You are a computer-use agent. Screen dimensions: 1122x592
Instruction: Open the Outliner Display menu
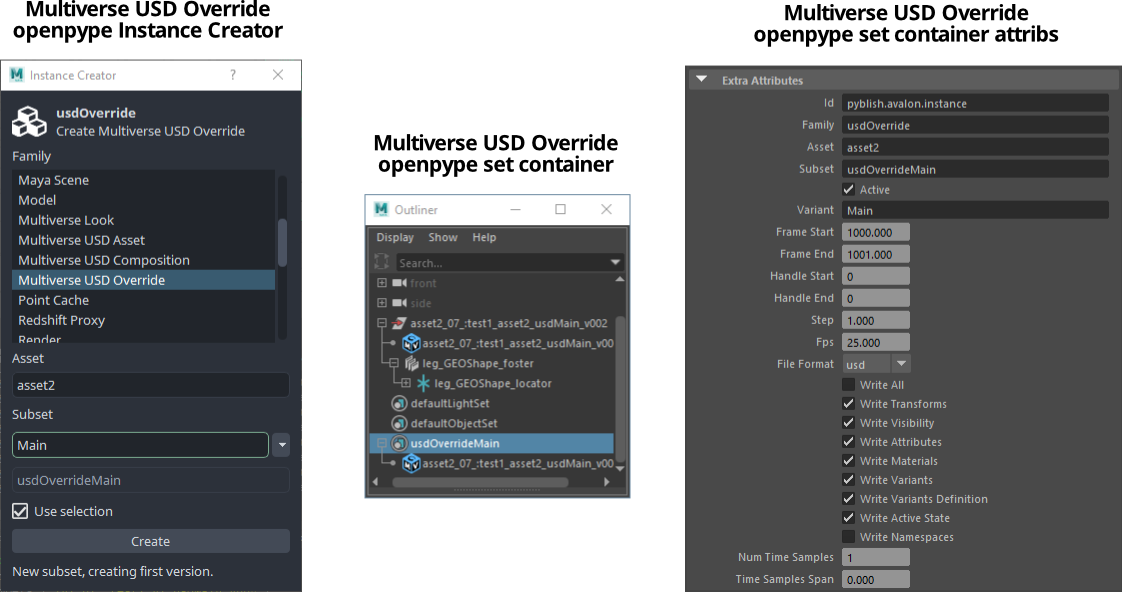(395, 237)
